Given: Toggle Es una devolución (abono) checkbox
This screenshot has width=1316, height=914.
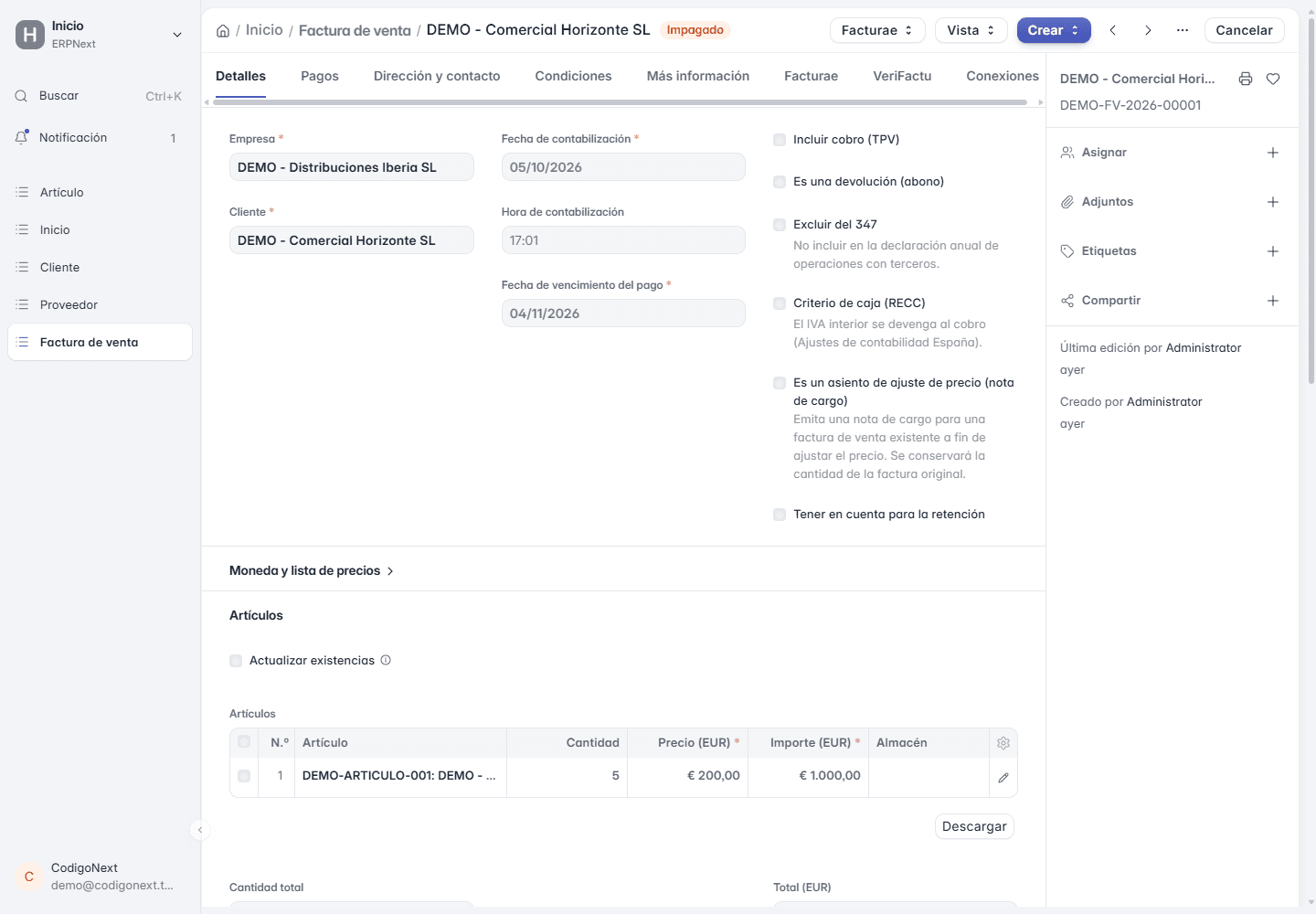Looking at the screenshot, I should tap(780, 182).
